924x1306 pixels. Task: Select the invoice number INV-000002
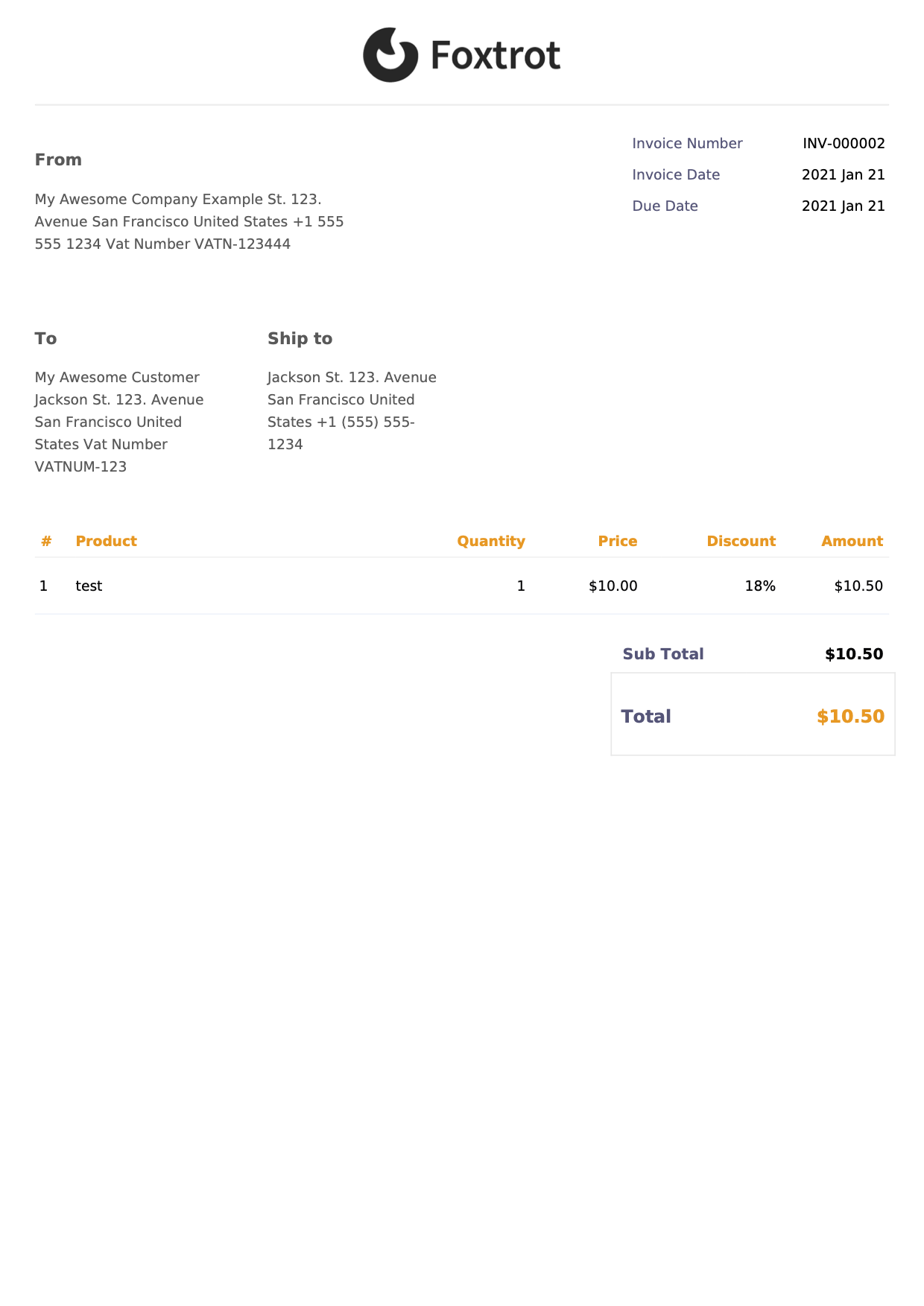click(844, 143)
